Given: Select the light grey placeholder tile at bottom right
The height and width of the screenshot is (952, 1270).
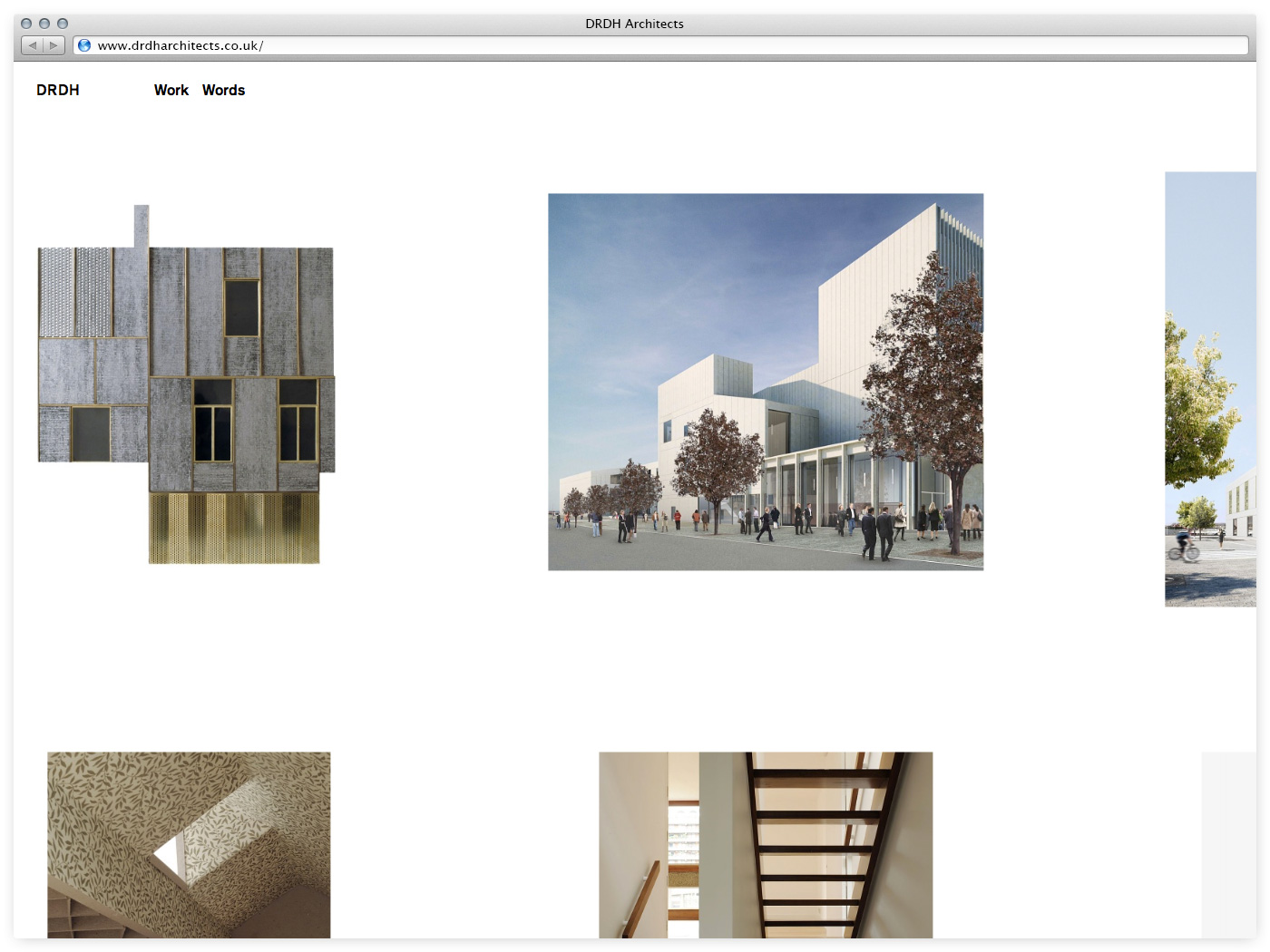Looking at the screenshot, I should point(1228,844).
